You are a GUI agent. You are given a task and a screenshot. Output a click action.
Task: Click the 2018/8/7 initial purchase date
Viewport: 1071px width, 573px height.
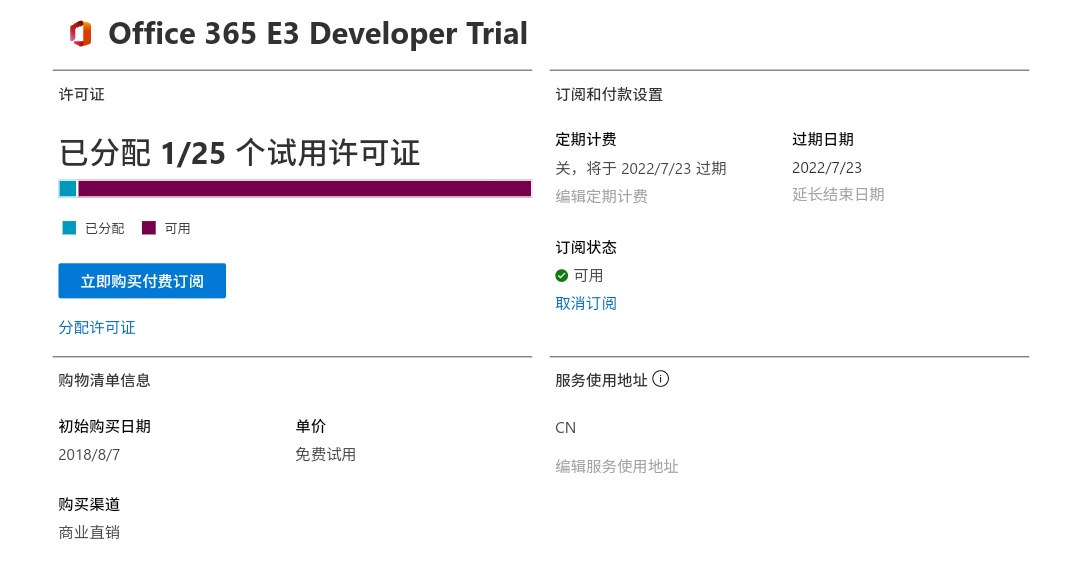(89, 455)
